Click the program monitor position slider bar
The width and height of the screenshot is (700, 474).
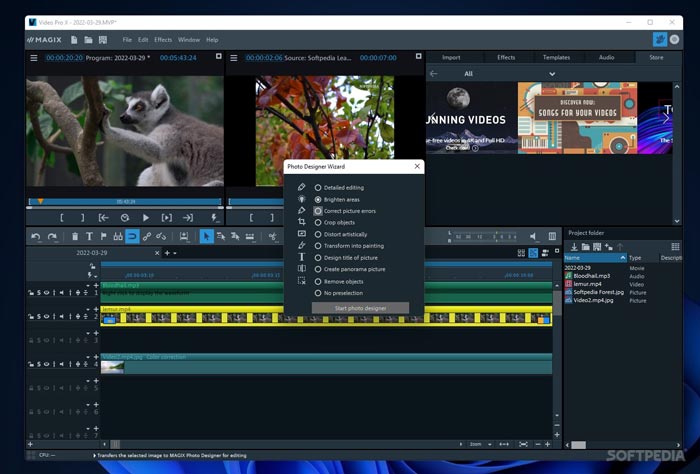pos(125,202)
